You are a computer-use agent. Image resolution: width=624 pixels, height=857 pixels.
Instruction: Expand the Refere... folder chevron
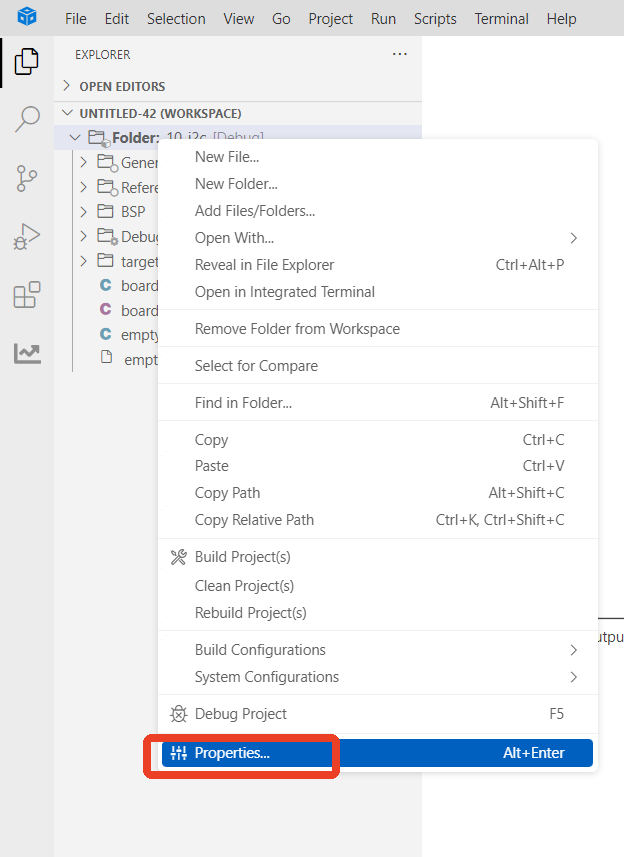click(84, 187)
